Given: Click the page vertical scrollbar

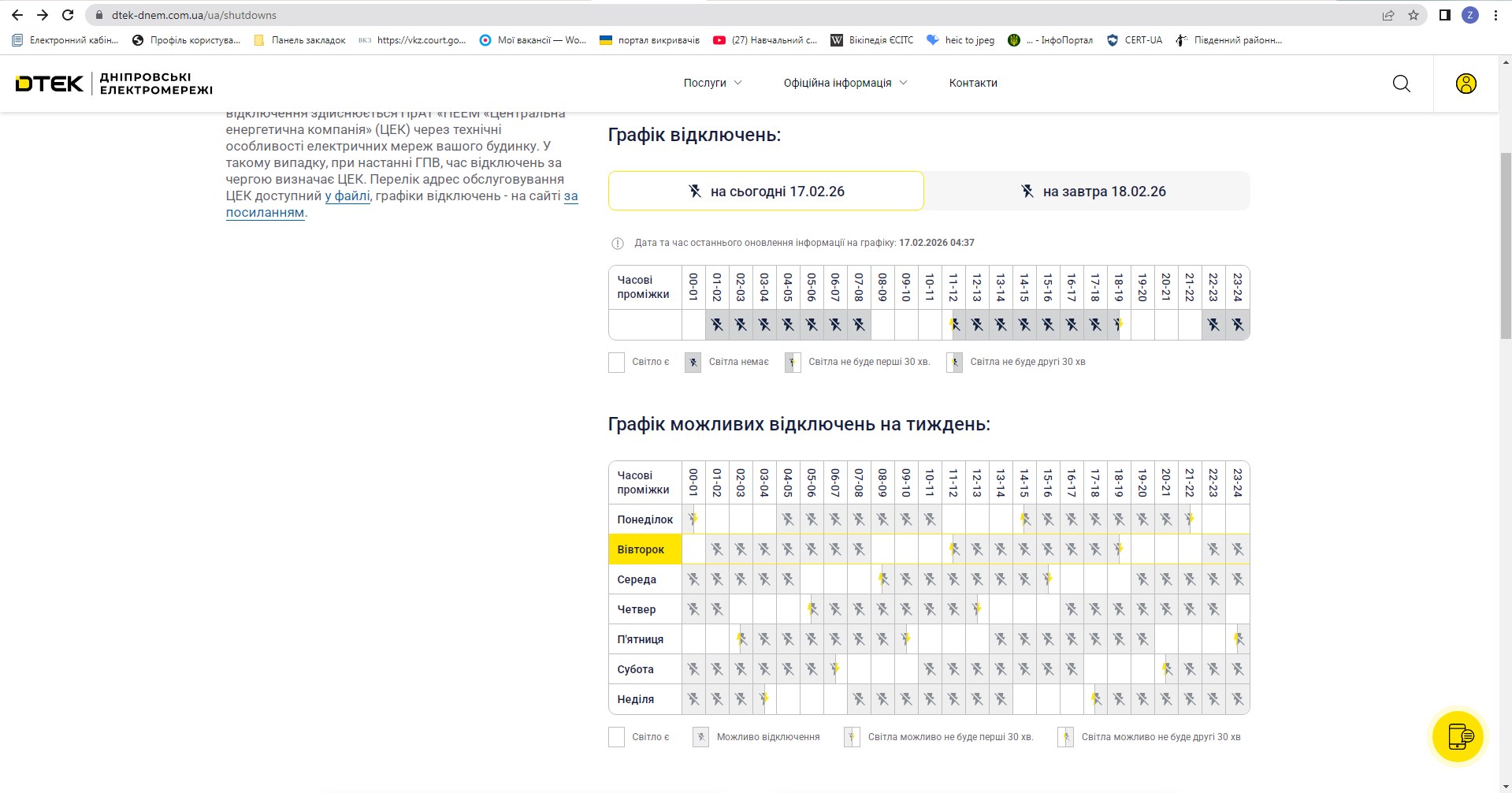Looking at the screenshot, I should click(x=1505, y=244).
